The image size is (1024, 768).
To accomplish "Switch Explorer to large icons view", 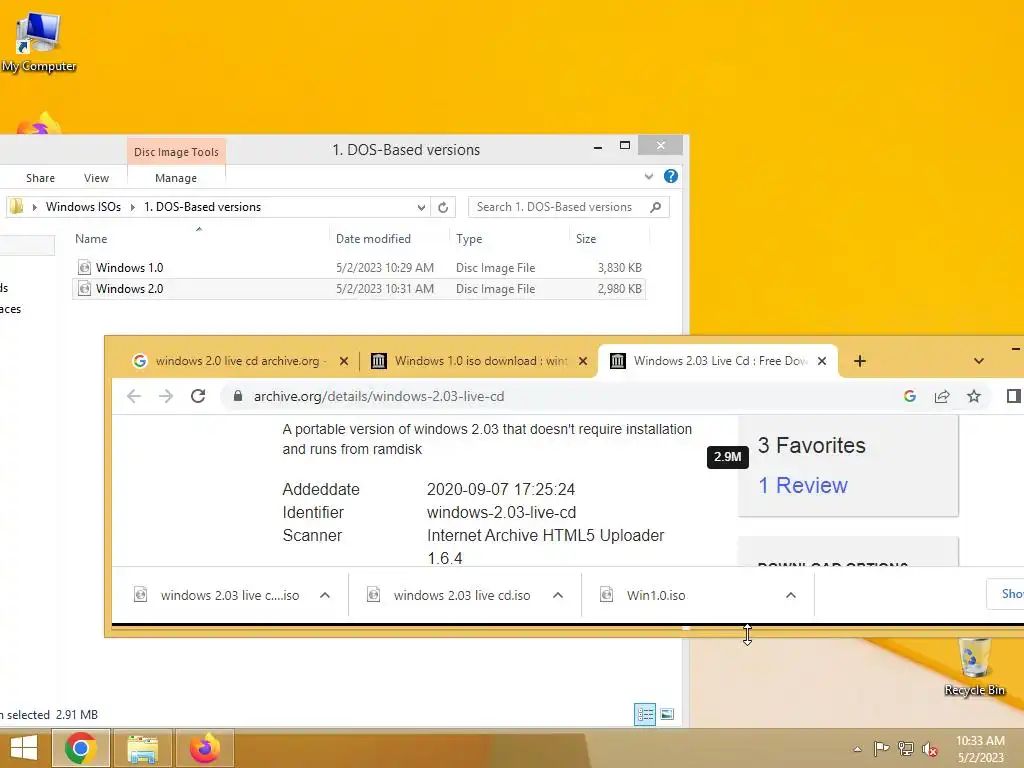I will (x=667, y=714).
